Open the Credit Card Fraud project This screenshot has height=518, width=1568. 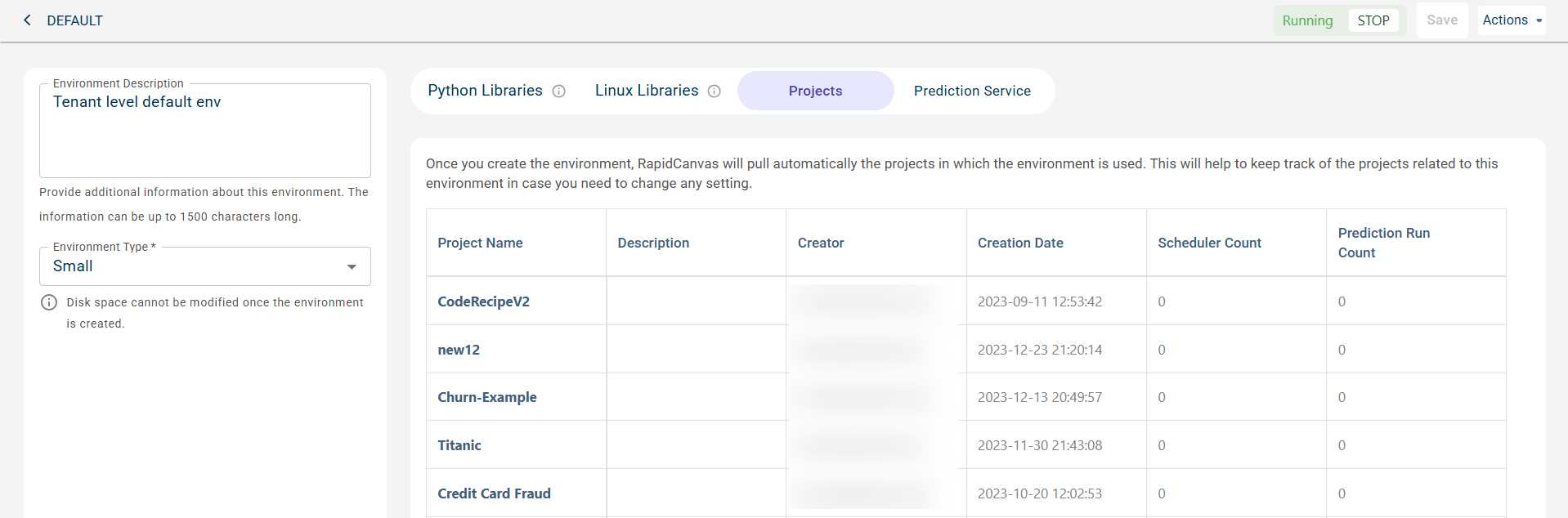494,493
